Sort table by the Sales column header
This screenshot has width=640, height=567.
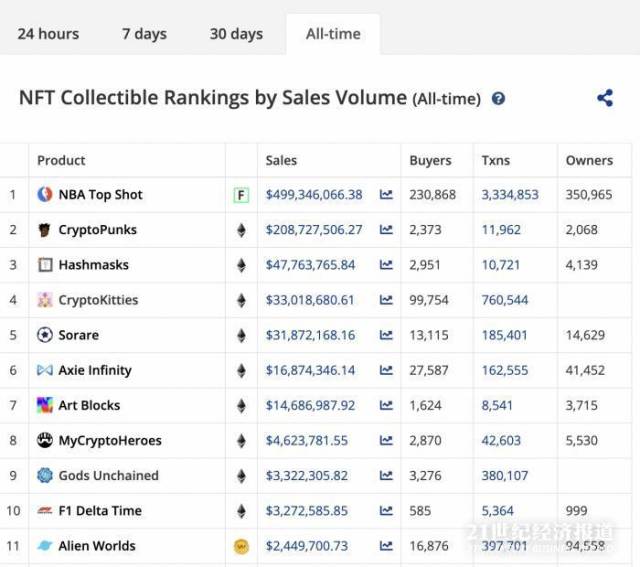(281, 160)
